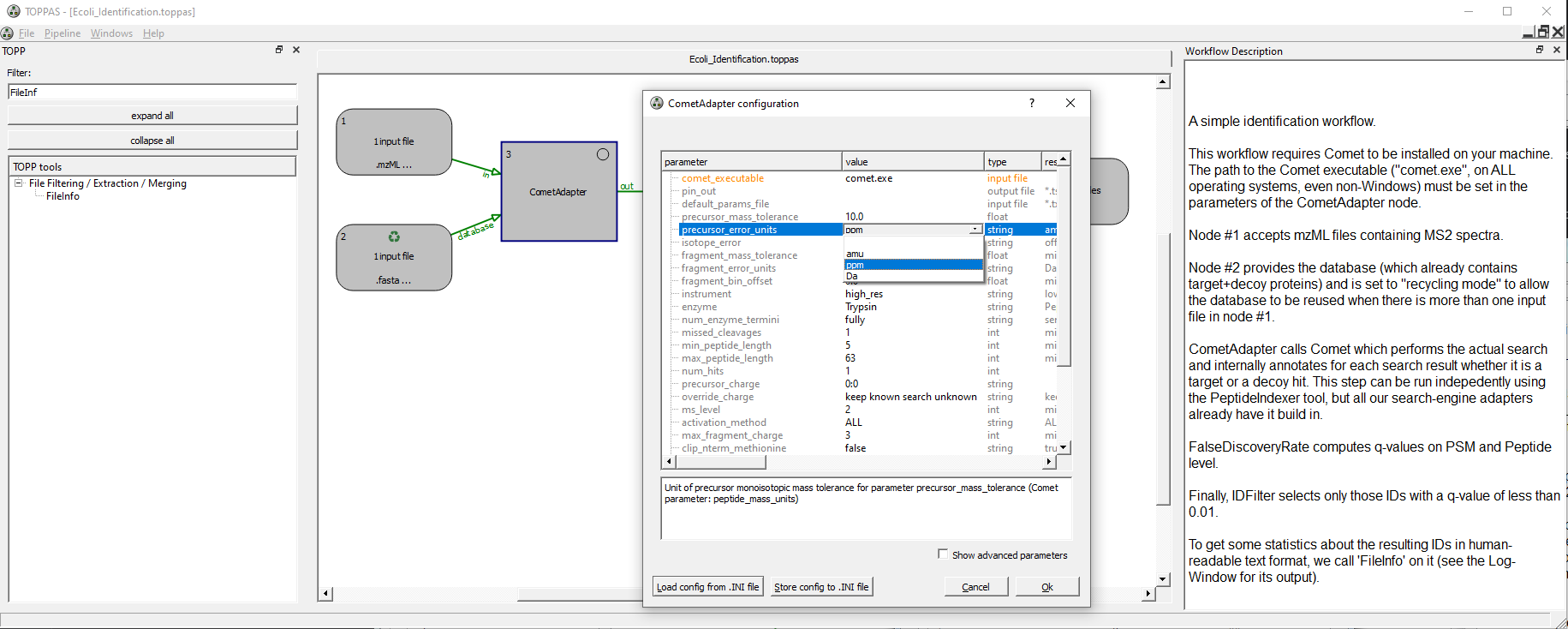Undock the Workflow Description panel
This screenshot has width=1568, height=629.
[1540, 50]
